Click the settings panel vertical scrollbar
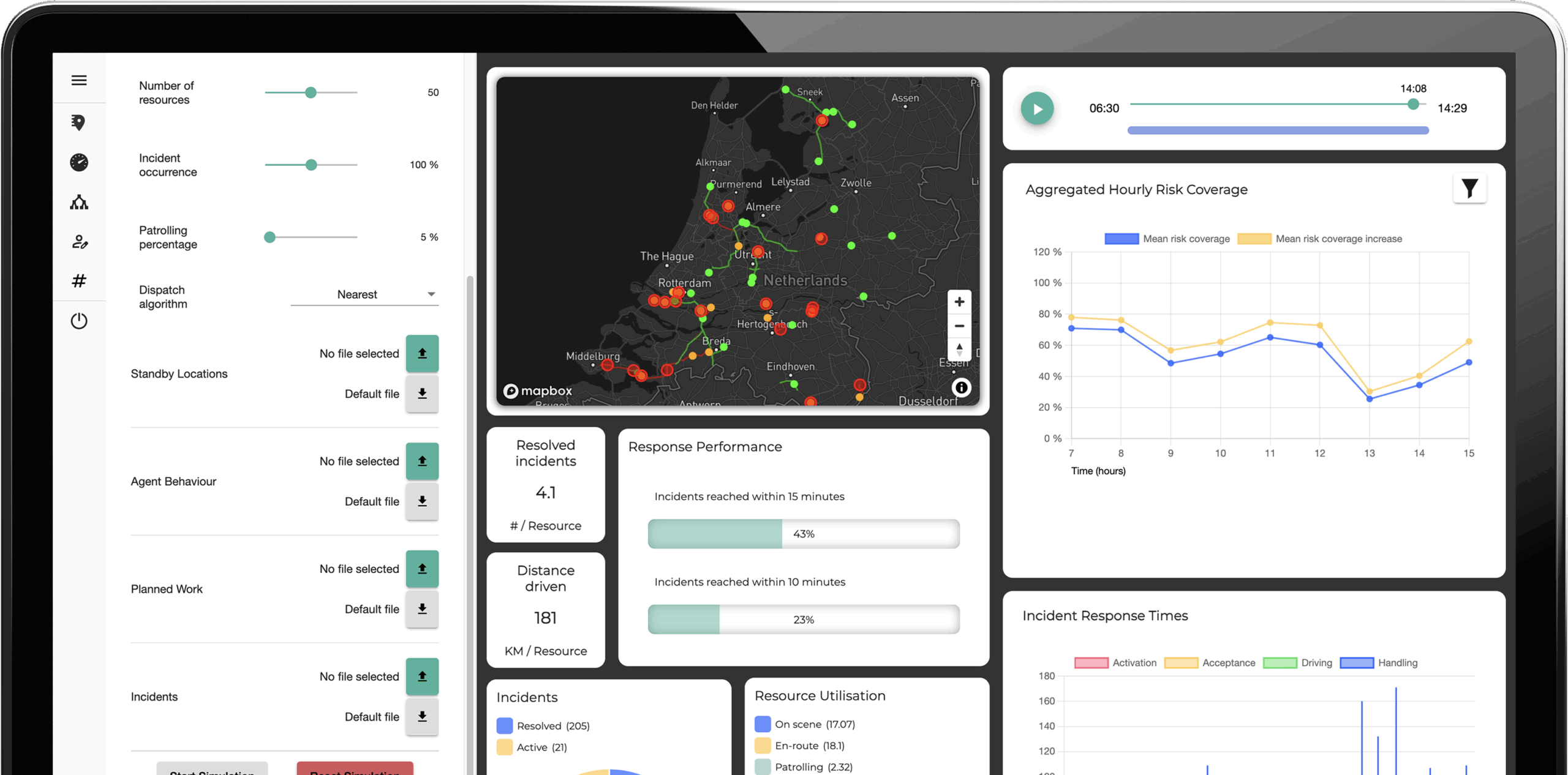This screenshot has width=1568, height=775. pos(470,525)
